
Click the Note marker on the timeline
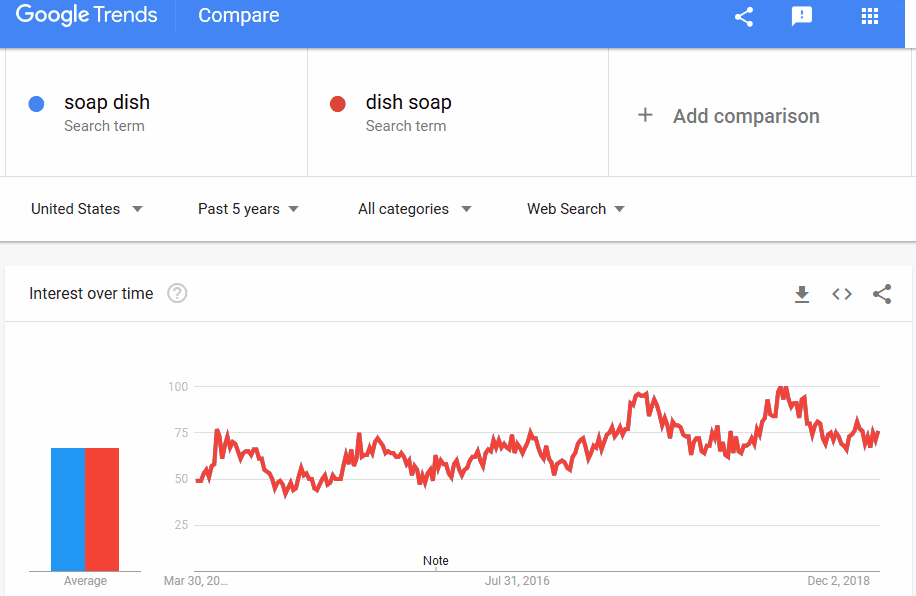tap(436, 561)
